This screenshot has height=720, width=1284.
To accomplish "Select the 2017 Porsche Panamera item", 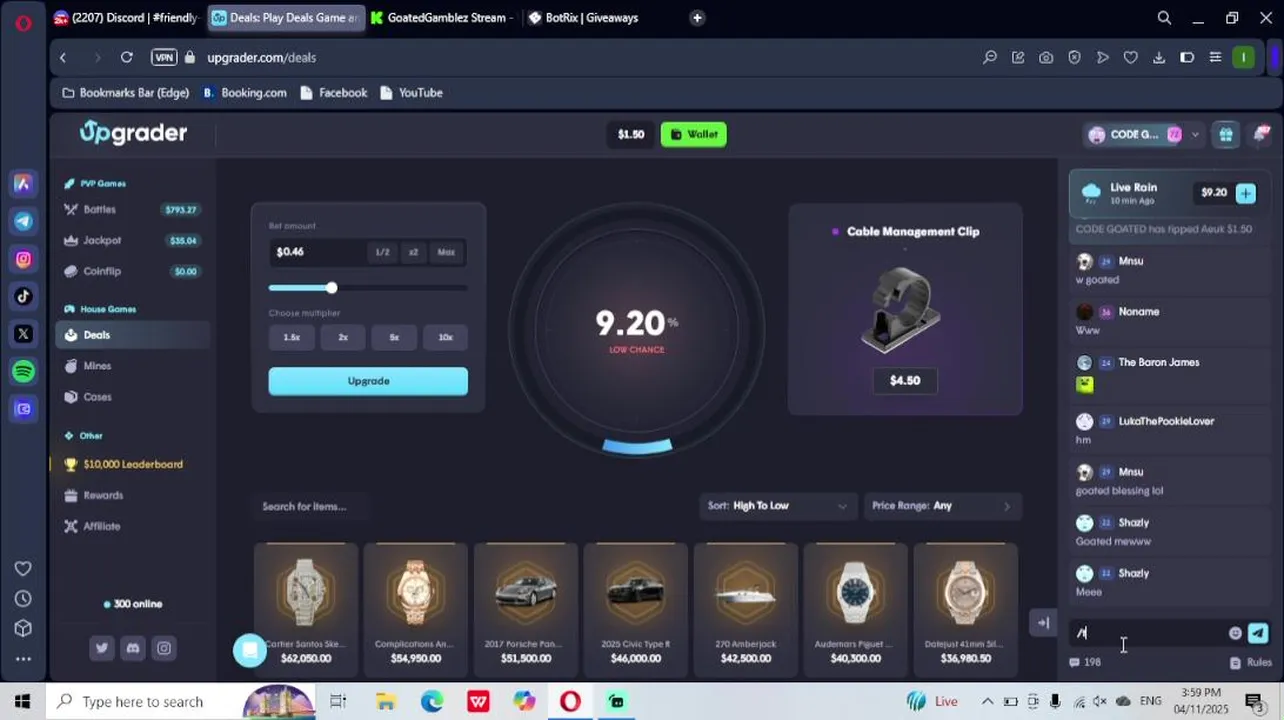I will click(526, 609).
